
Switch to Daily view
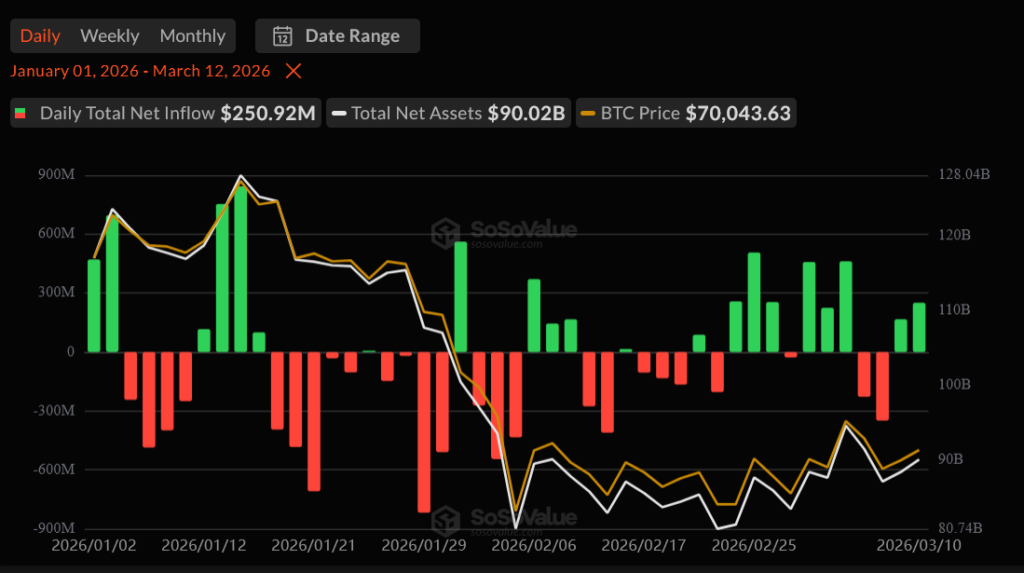pos(40,36)
